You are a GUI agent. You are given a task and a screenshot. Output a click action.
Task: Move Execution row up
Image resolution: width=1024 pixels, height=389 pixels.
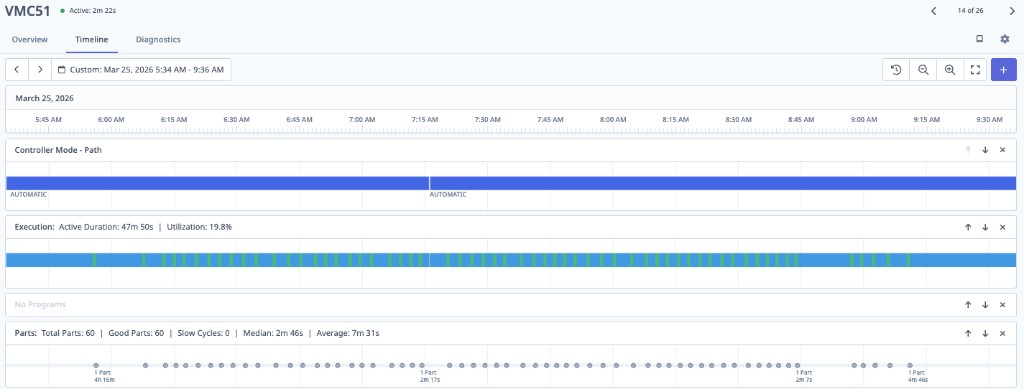(968, 227)
